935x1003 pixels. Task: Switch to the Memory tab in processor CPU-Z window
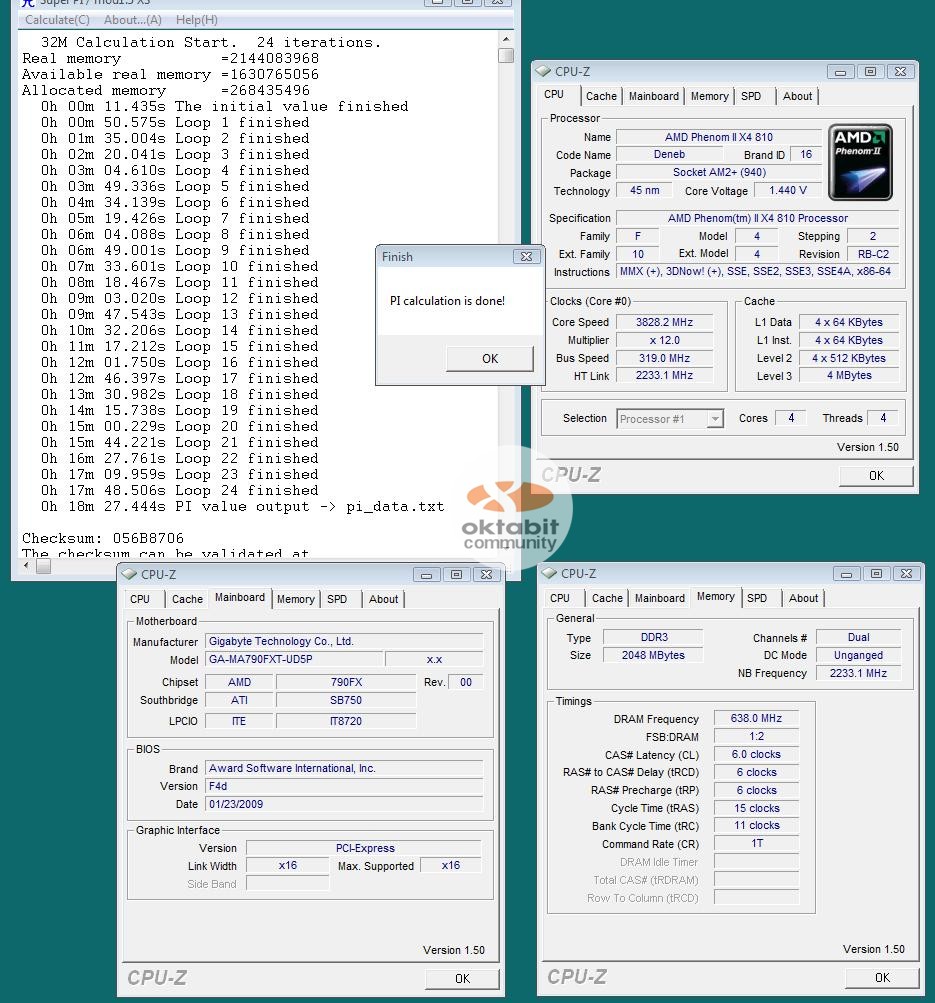click(709, 96)
